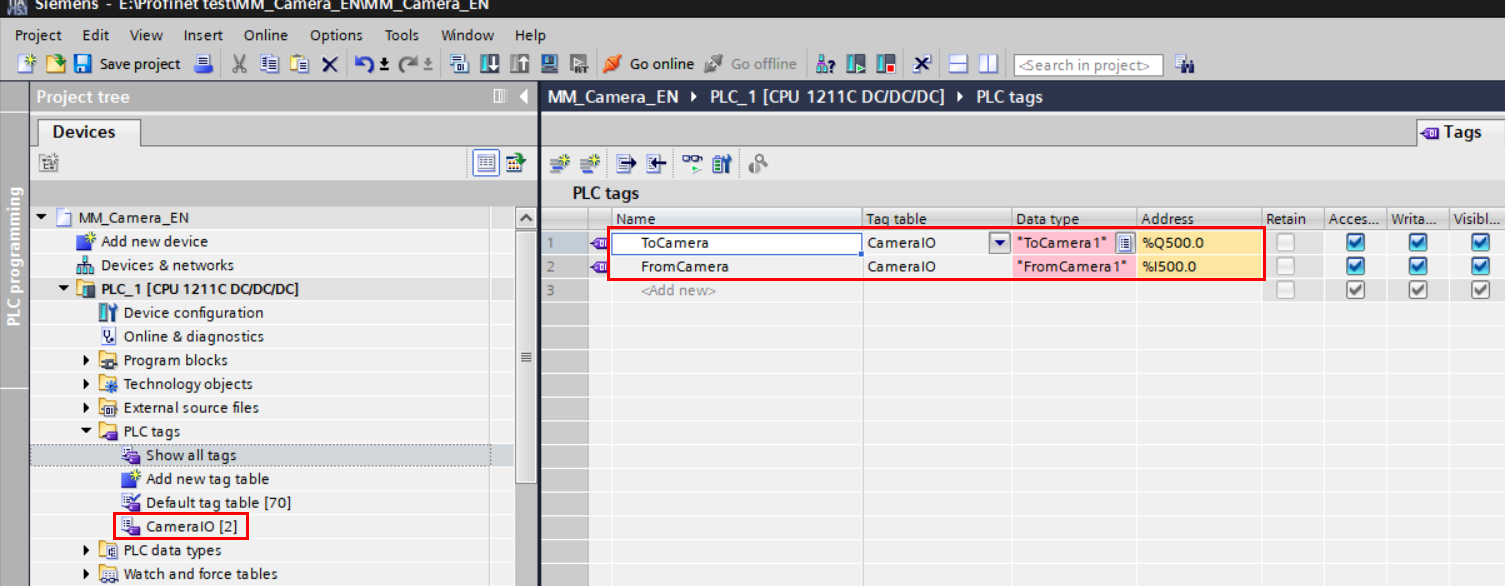The width and height of the screenshot is (1505, 586).
Task: Select the Download to device icon
Action: (490, 64)
